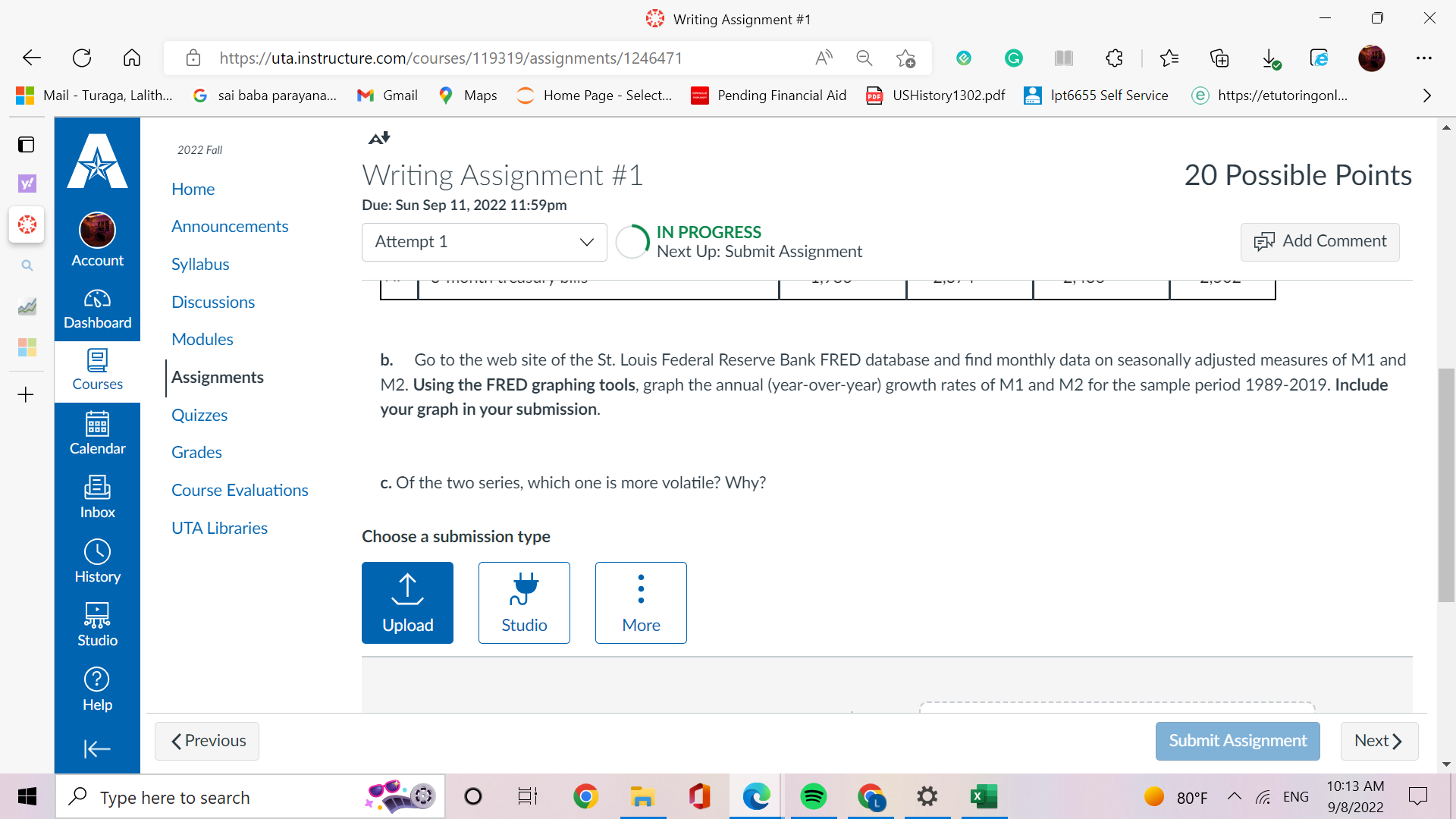Go to Grades in course navigation
This screenshot has height=819, width=1456.
tap(196, 452)
